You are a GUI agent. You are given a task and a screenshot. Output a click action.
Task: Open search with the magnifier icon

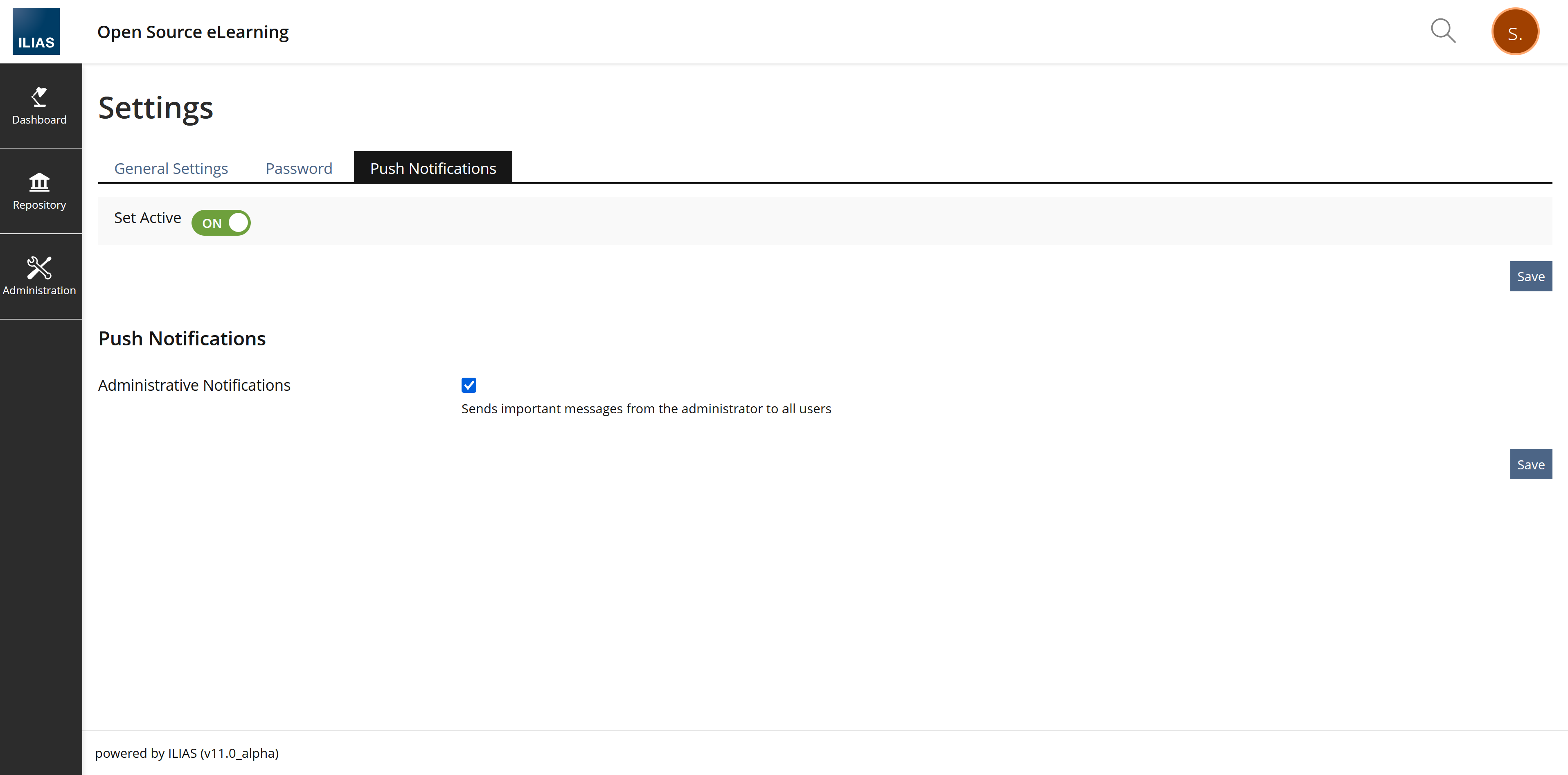(1443, 30)
